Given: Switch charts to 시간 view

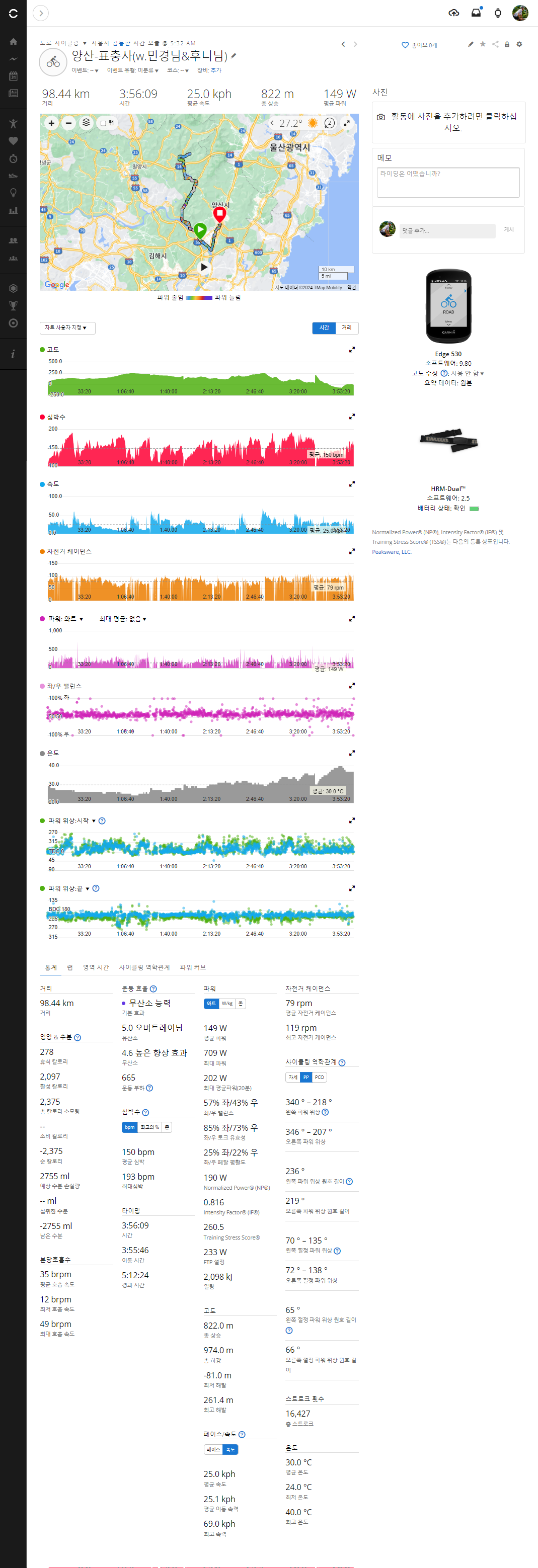Looking at the screenshot, I should pyautogui.click(x=324, y=328).
